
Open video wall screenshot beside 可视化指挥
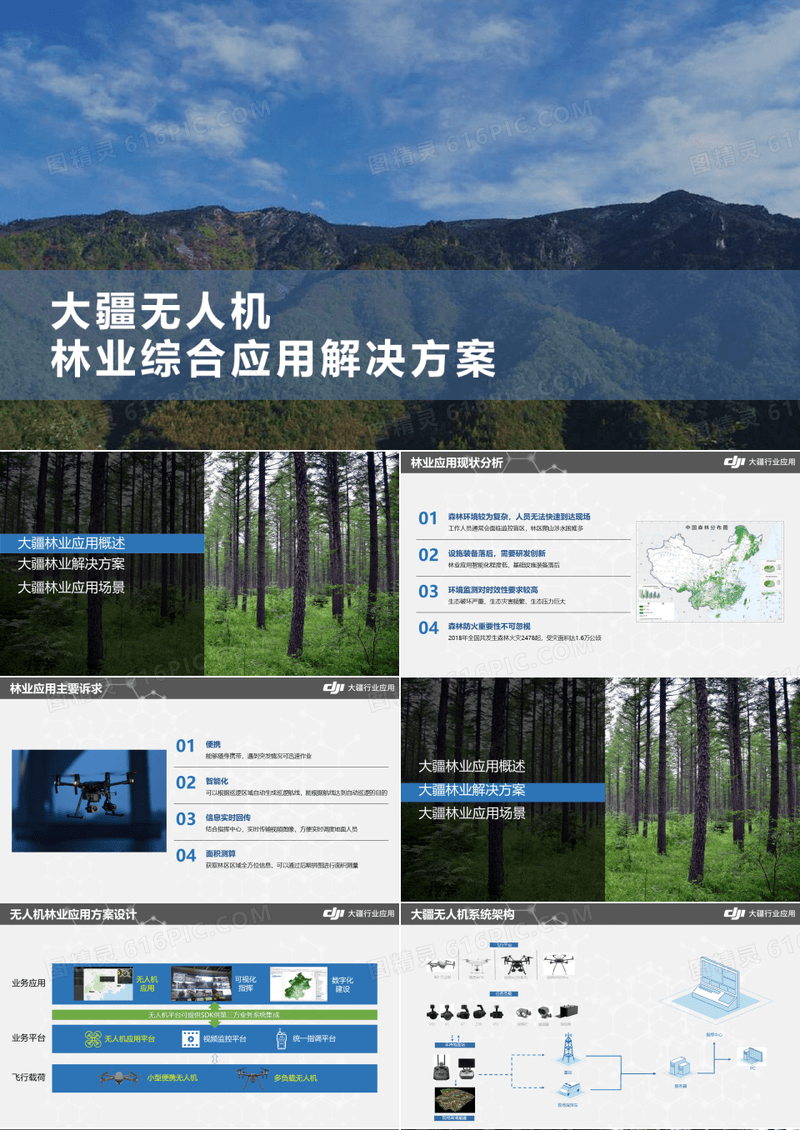[201, 984]
